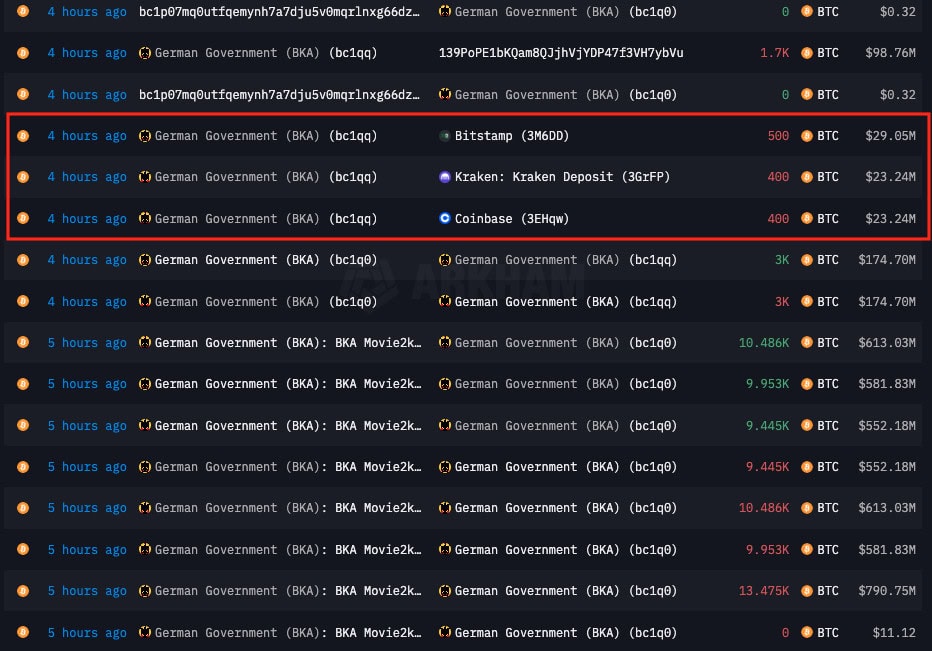Open Coinbase (3EHqw) recipient address
Screen dimensions: 932x651
[511, 219]
